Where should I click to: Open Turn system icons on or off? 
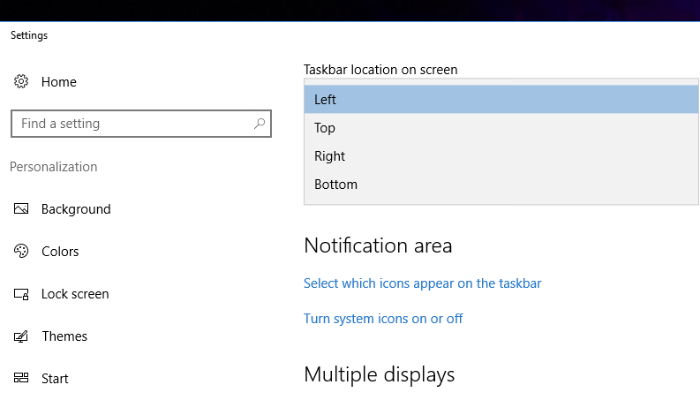383,319
